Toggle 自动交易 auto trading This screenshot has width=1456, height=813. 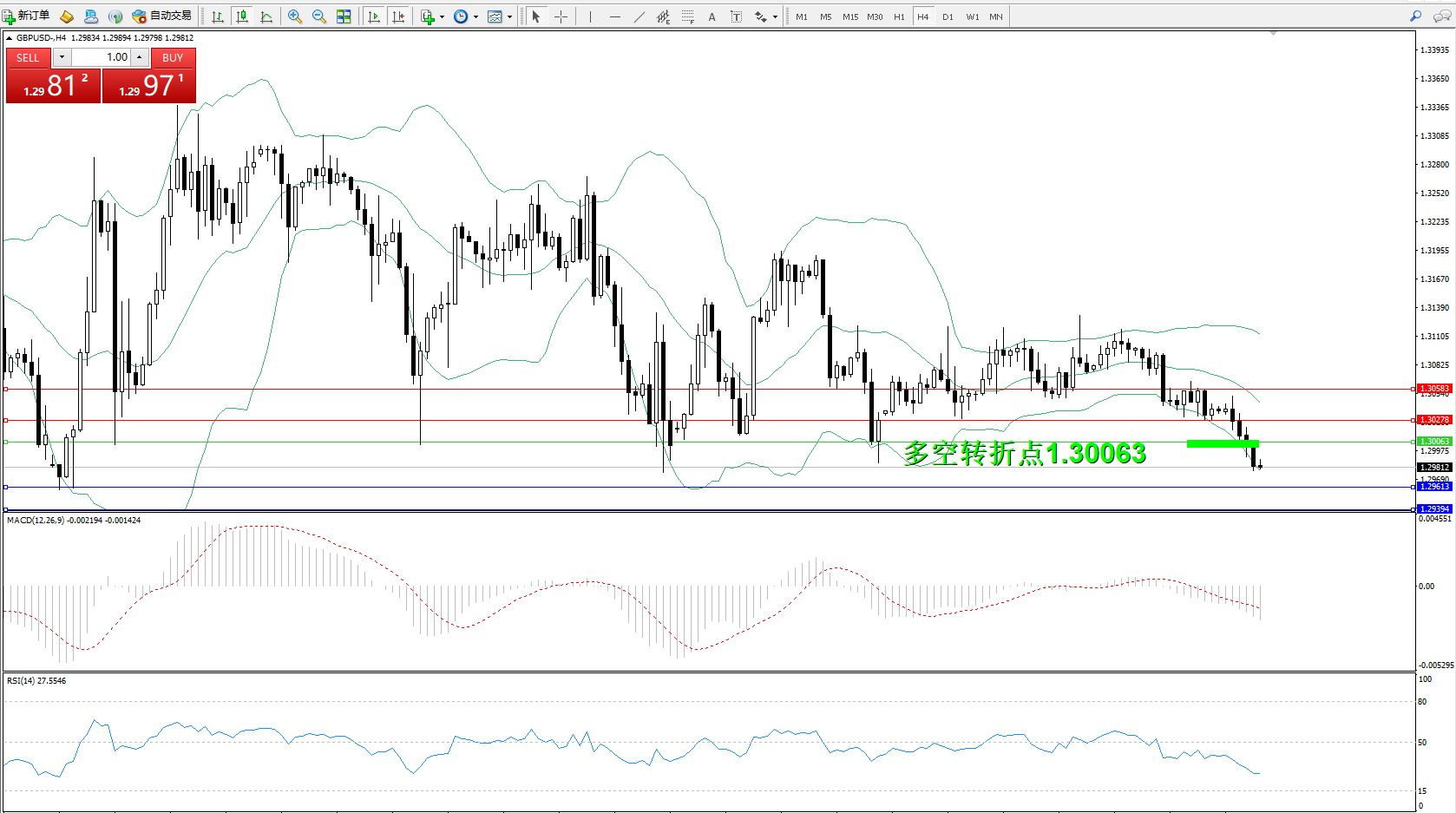162,16
